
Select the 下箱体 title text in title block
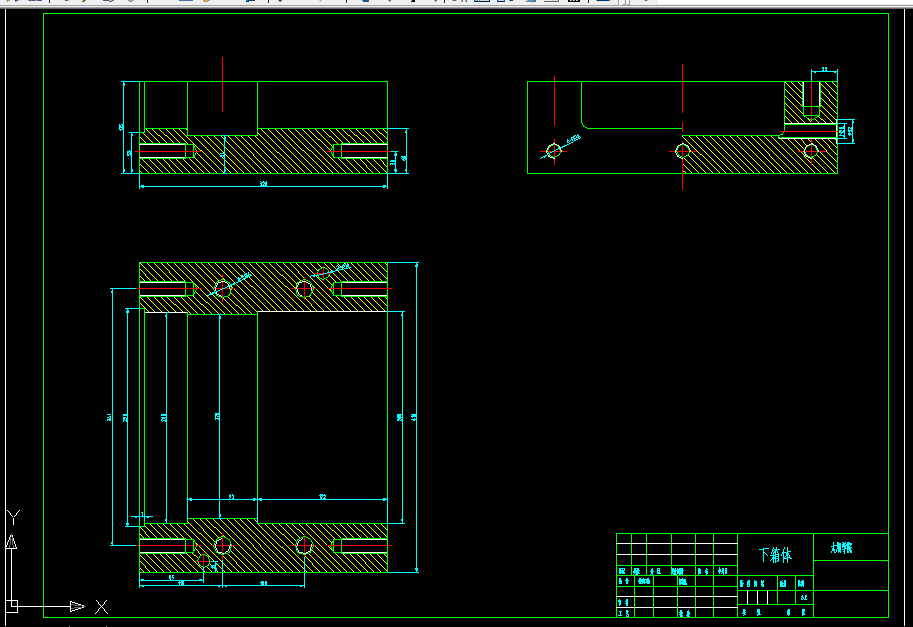[x=775, y=555]
